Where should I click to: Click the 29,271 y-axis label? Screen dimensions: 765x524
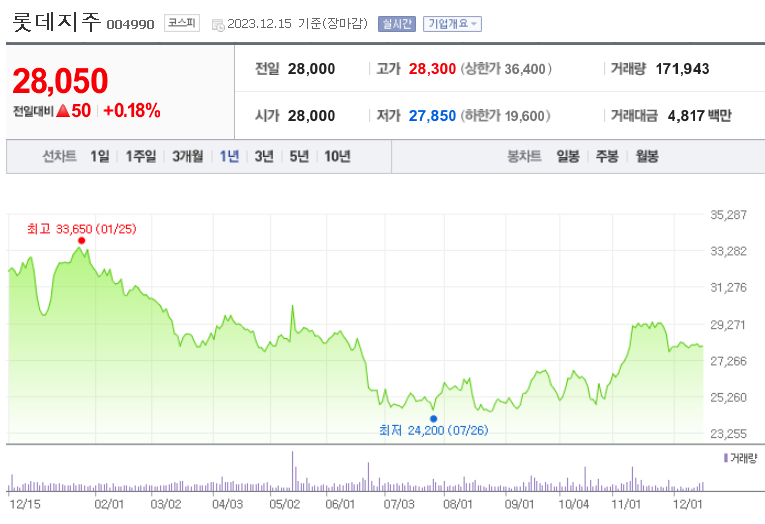(728, 324)
